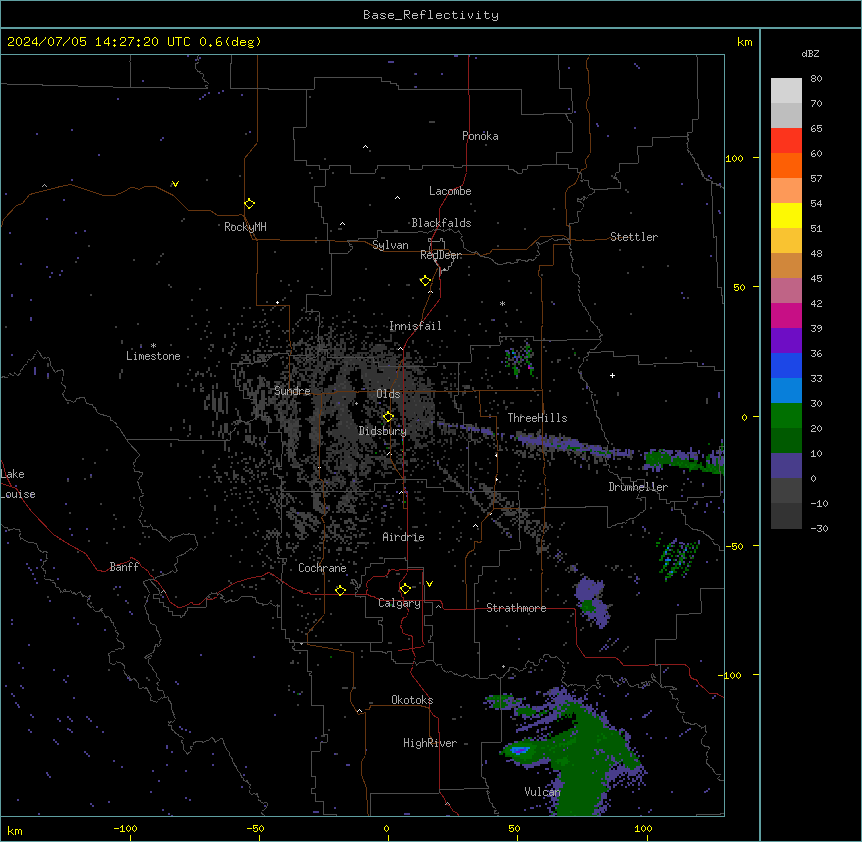This screenshot has width=862, height=842.
Task: Click the Sundre town label
Action: pos(292,391)
